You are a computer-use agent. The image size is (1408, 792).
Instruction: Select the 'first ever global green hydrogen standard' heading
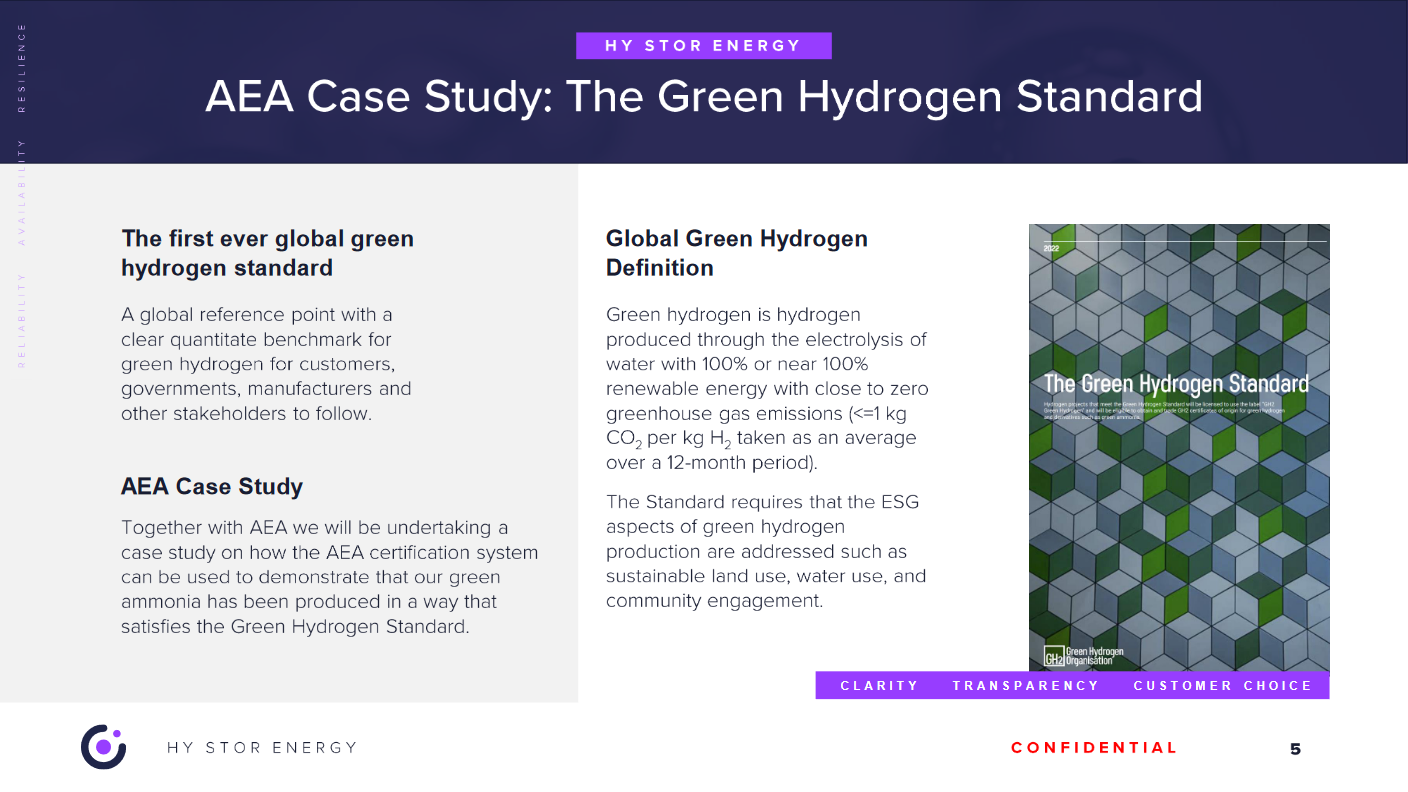[267, 253]
